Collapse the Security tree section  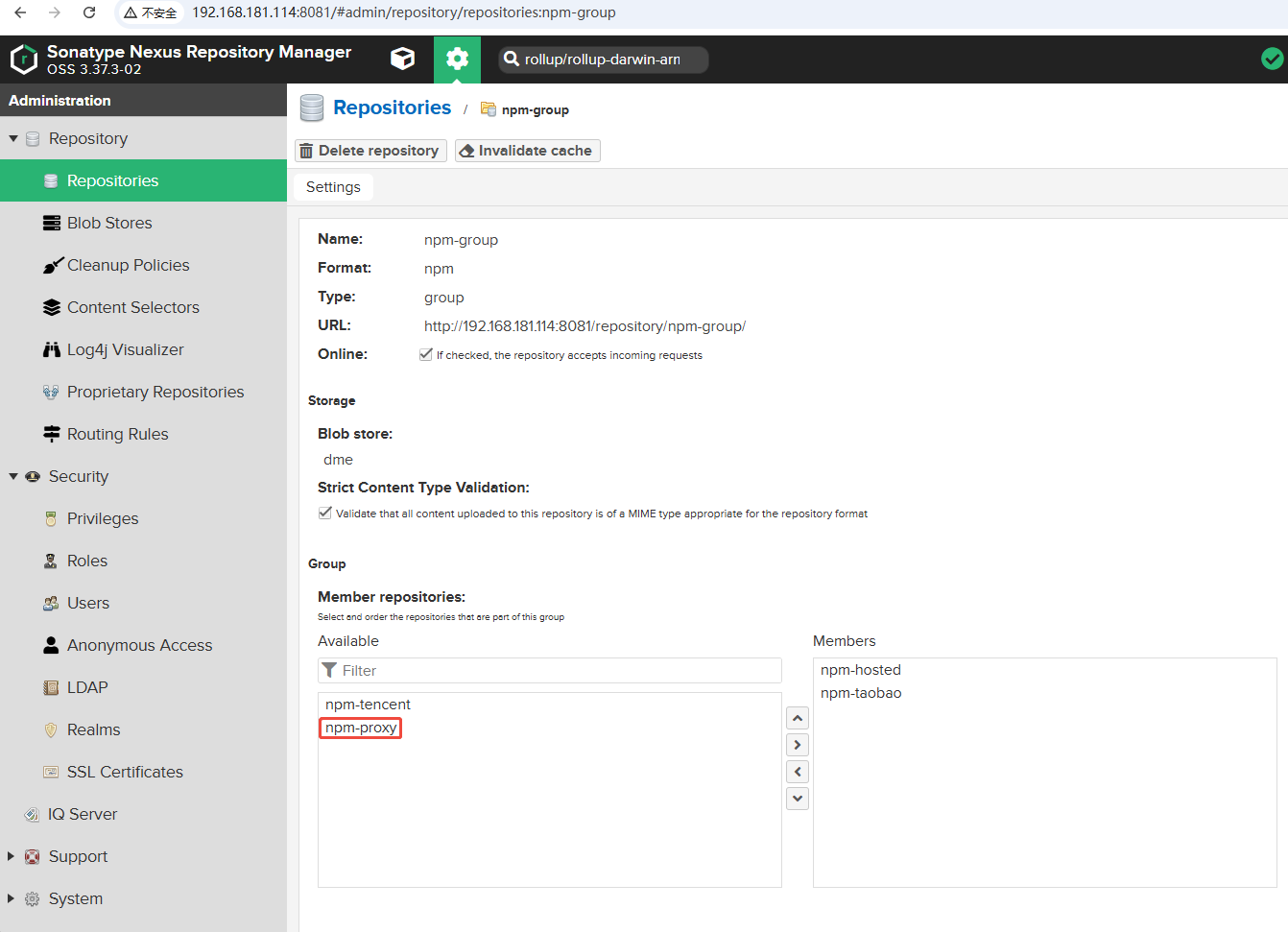click(13, 476)
